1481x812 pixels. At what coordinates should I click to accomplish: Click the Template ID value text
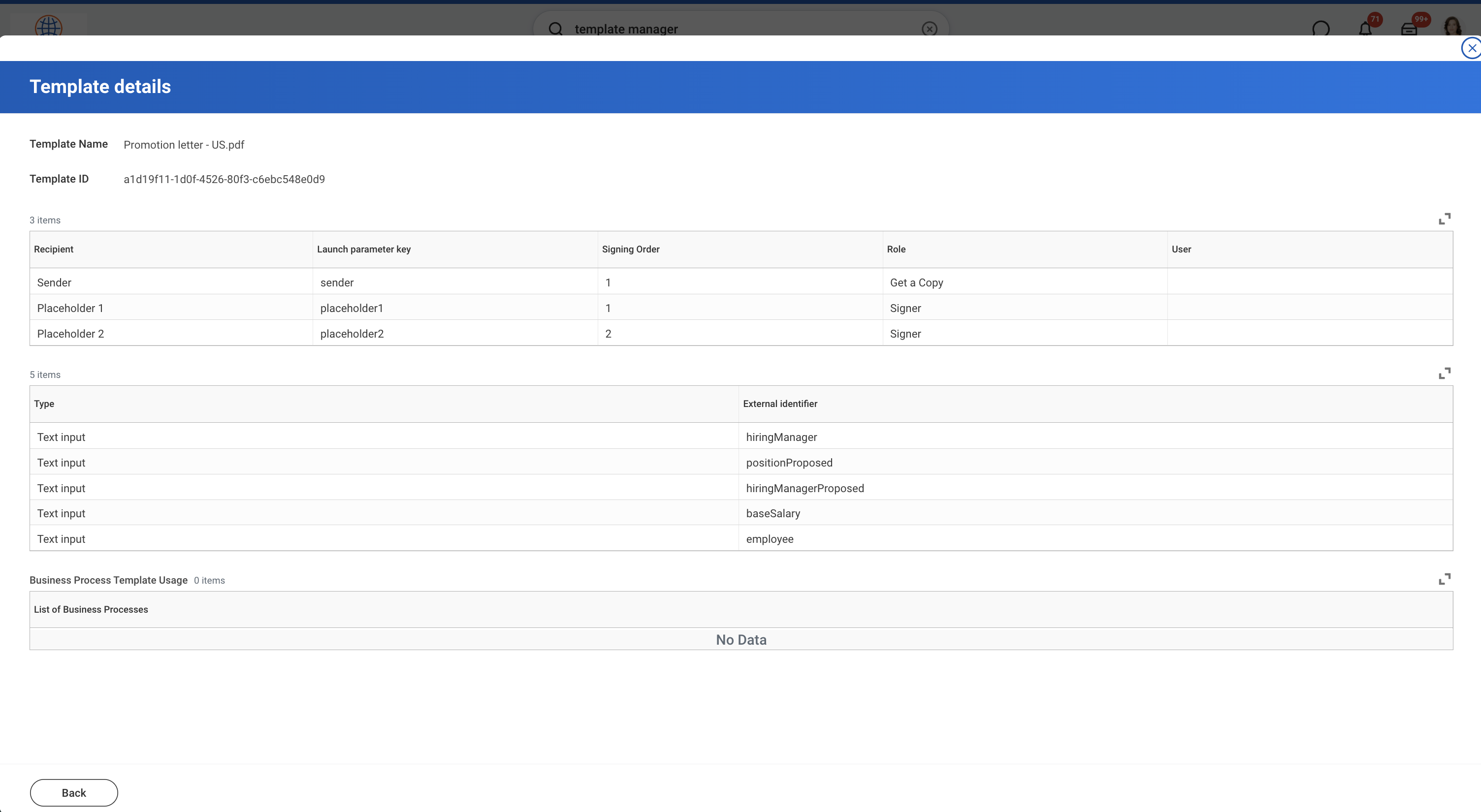pos(224,179)
